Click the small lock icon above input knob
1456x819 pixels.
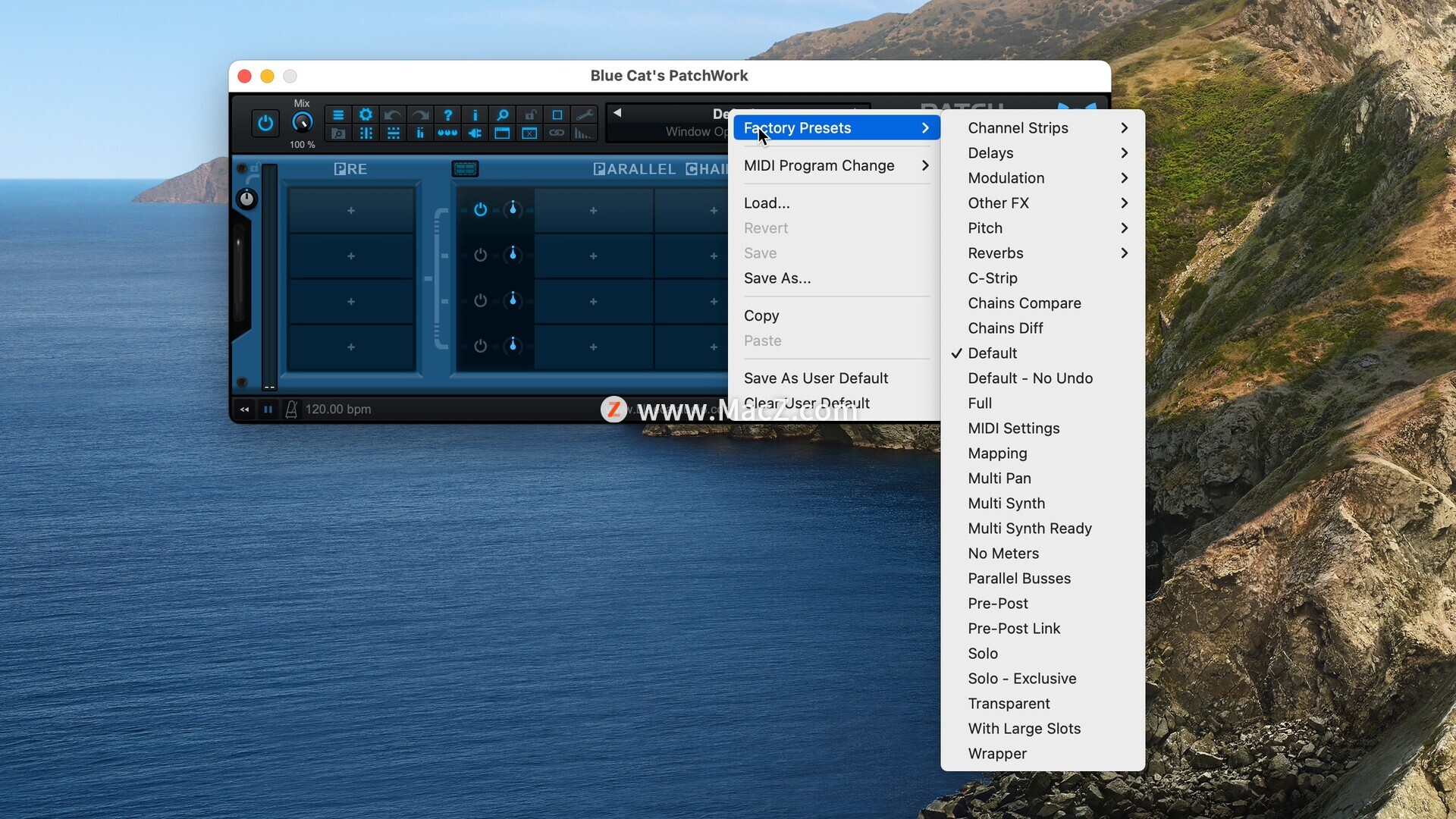tap(254, 168)
